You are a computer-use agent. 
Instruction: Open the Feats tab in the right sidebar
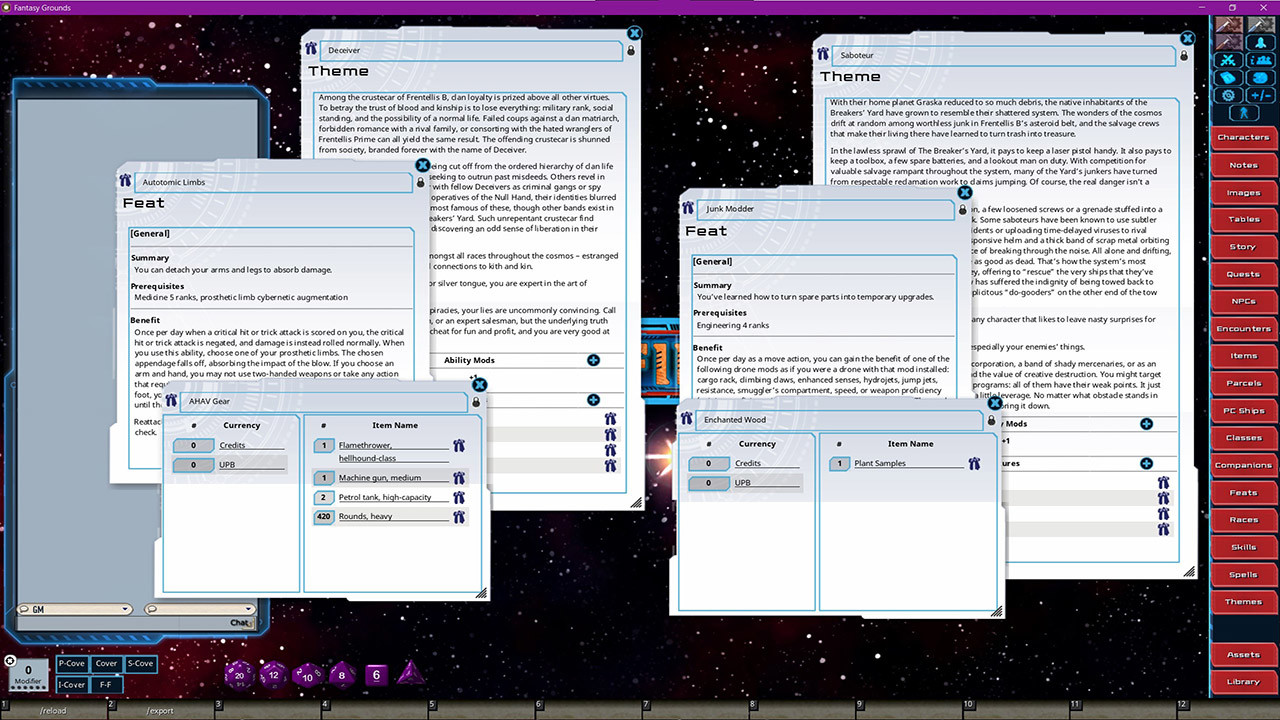[x=1243, y=491]
